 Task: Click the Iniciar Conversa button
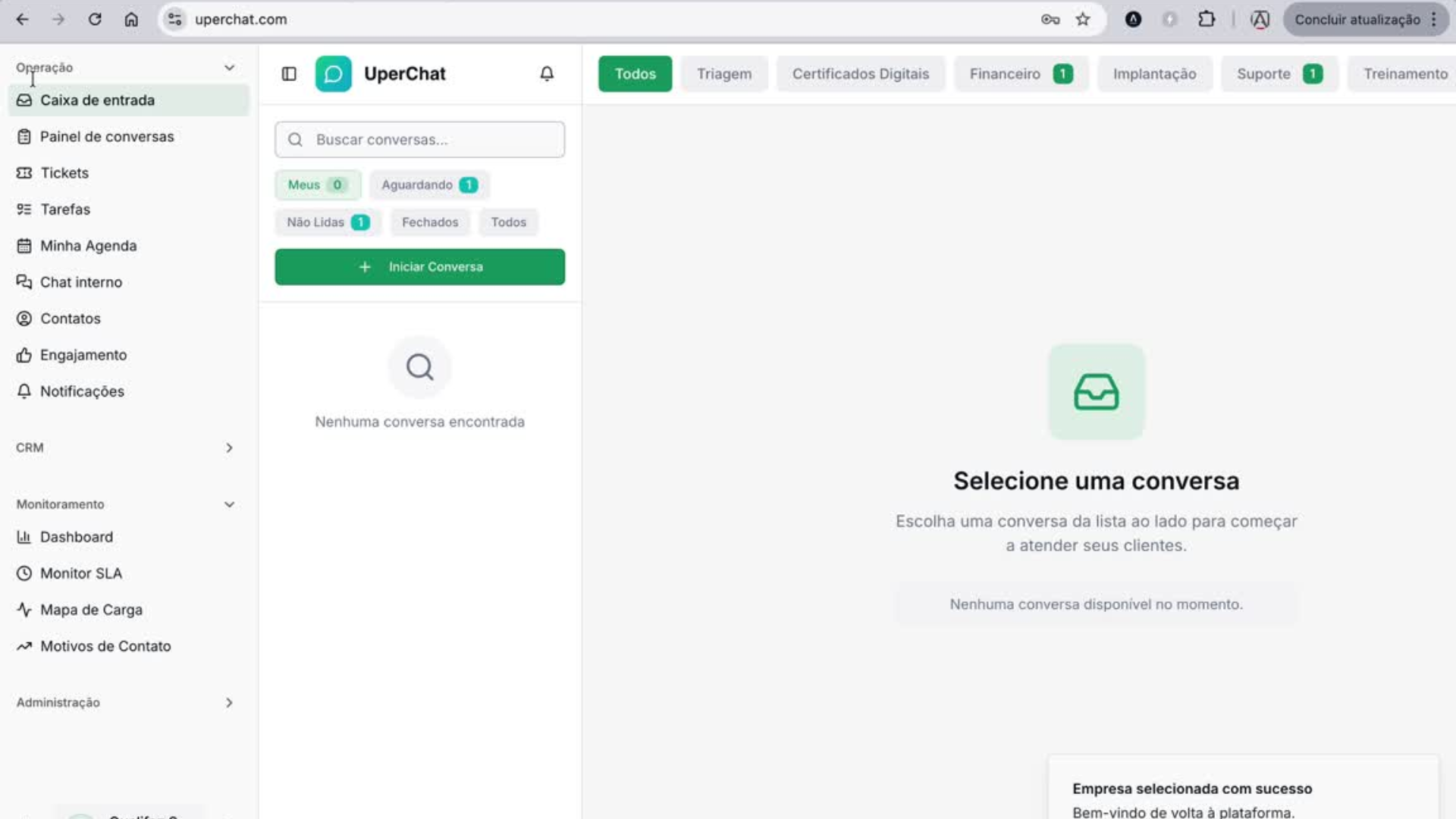point(419,267)
